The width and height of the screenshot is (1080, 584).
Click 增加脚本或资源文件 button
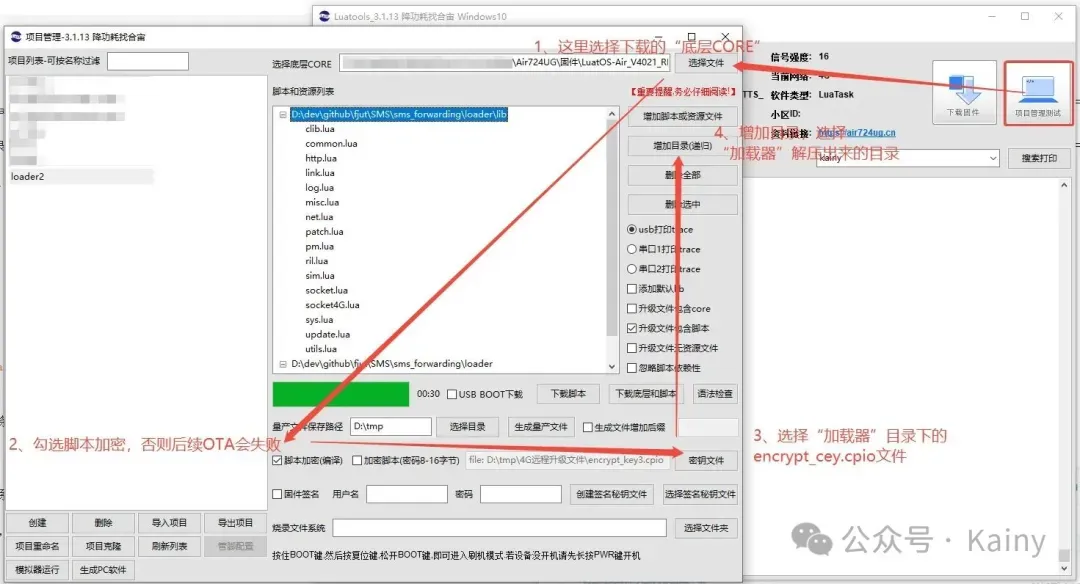point(683,116)
